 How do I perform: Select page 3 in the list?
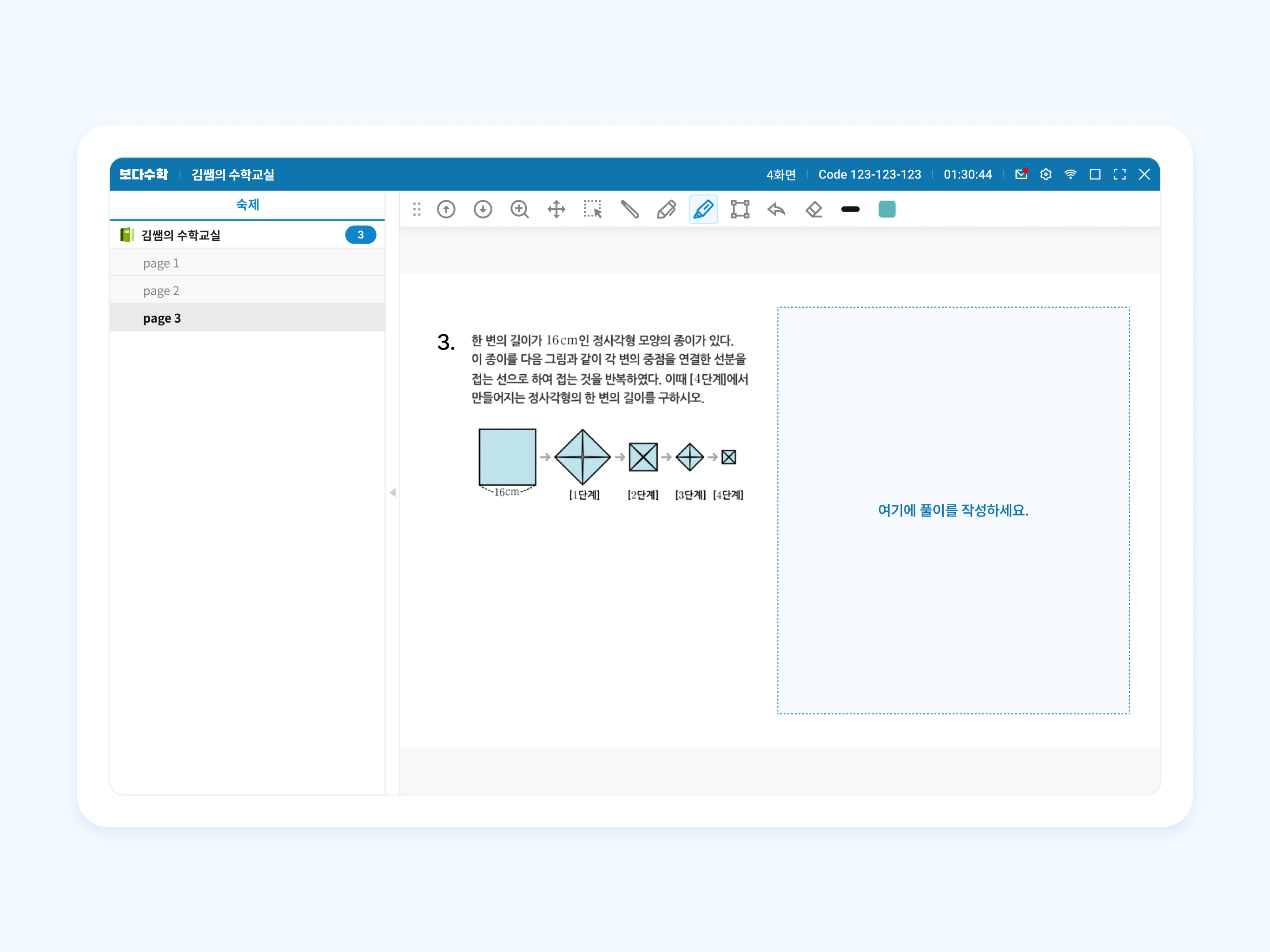247,318
